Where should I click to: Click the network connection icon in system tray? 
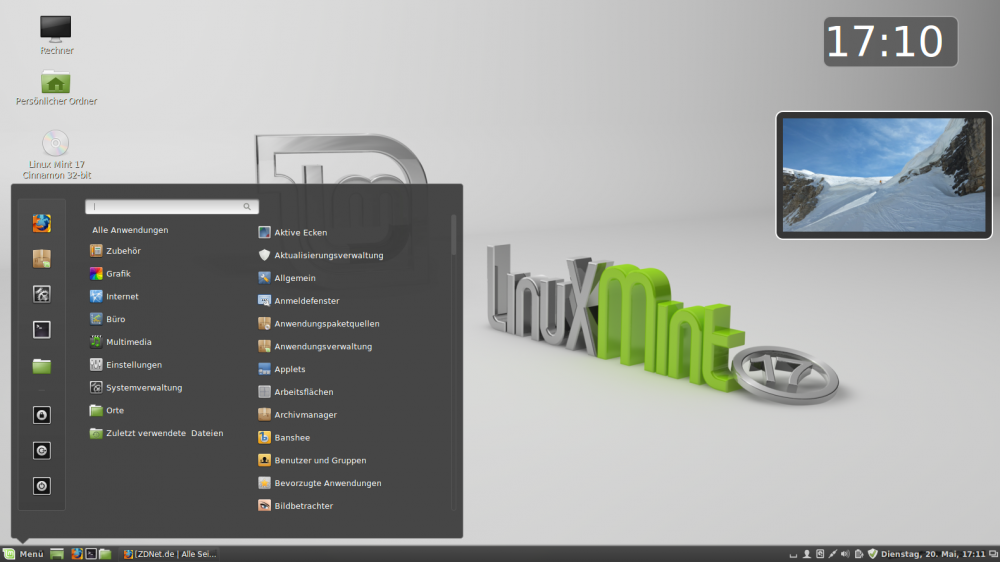coord(832,554)
